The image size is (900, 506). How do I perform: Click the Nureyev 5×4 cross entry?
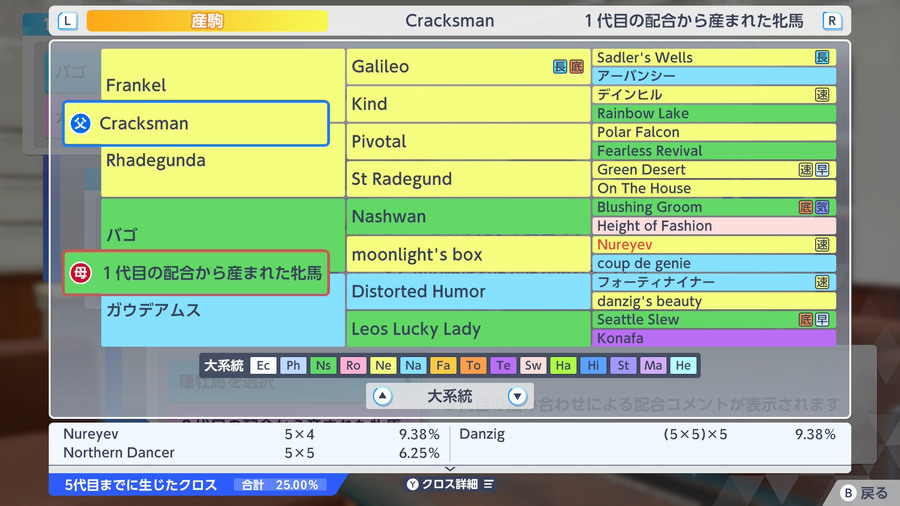pos(251,434)
